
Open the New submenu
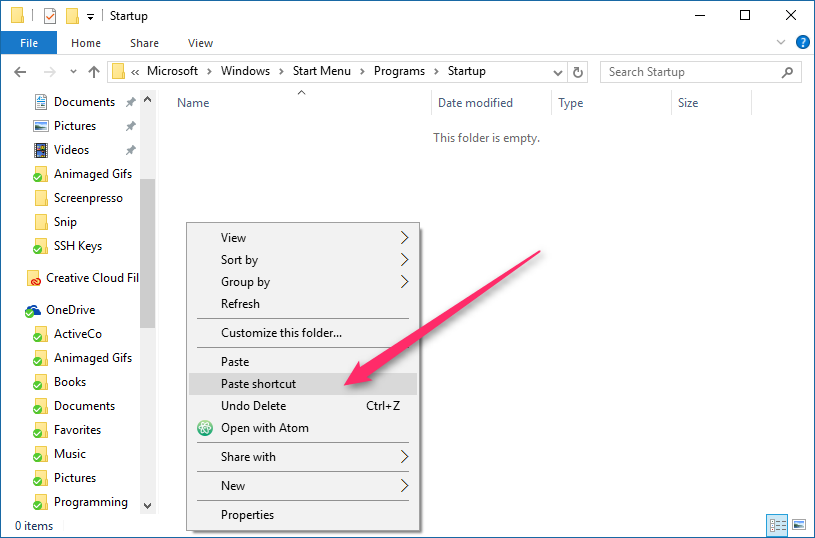click(303, 485)
